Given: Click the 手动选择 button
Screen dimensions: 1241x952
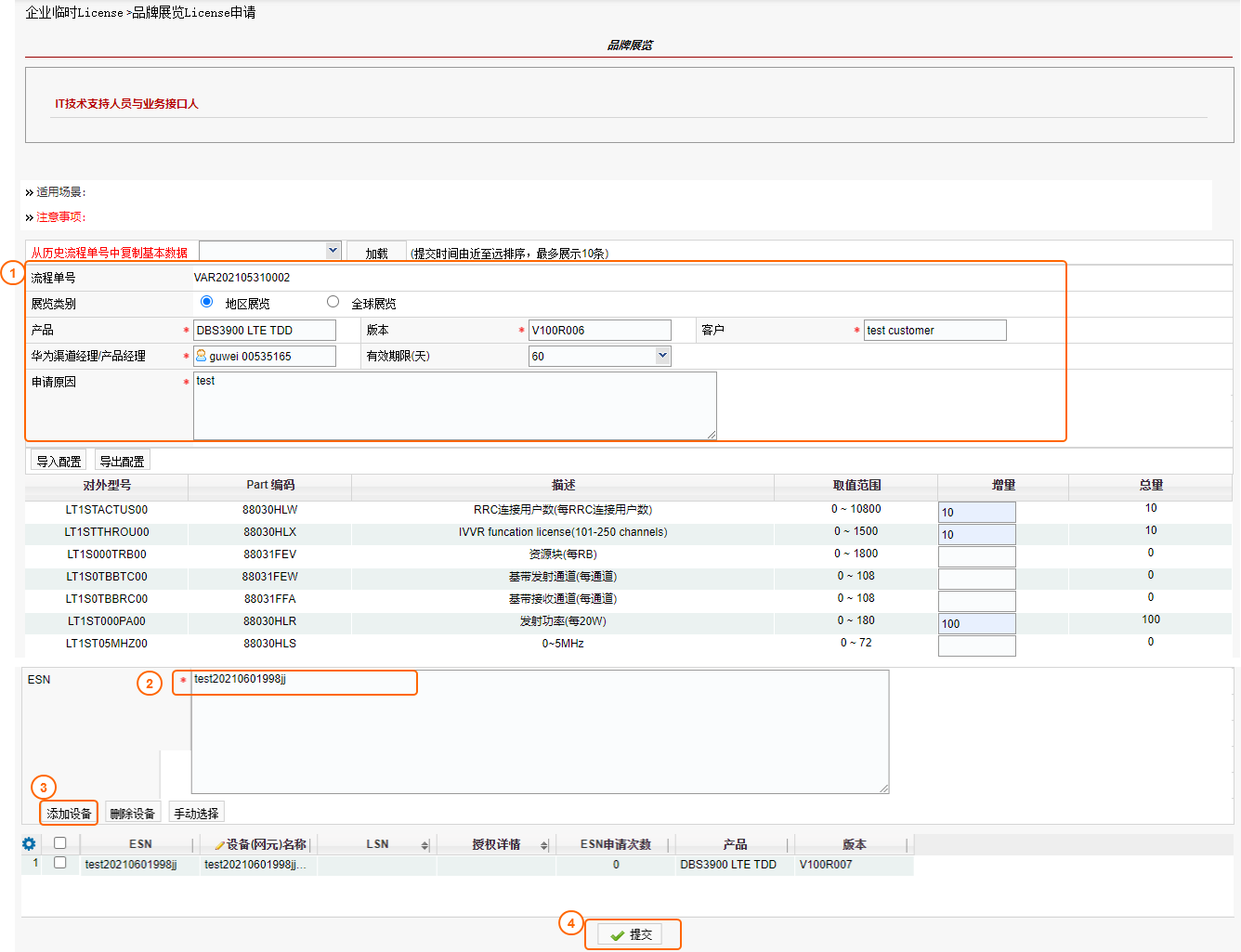Looking at the screenshot, I should 196,813.
